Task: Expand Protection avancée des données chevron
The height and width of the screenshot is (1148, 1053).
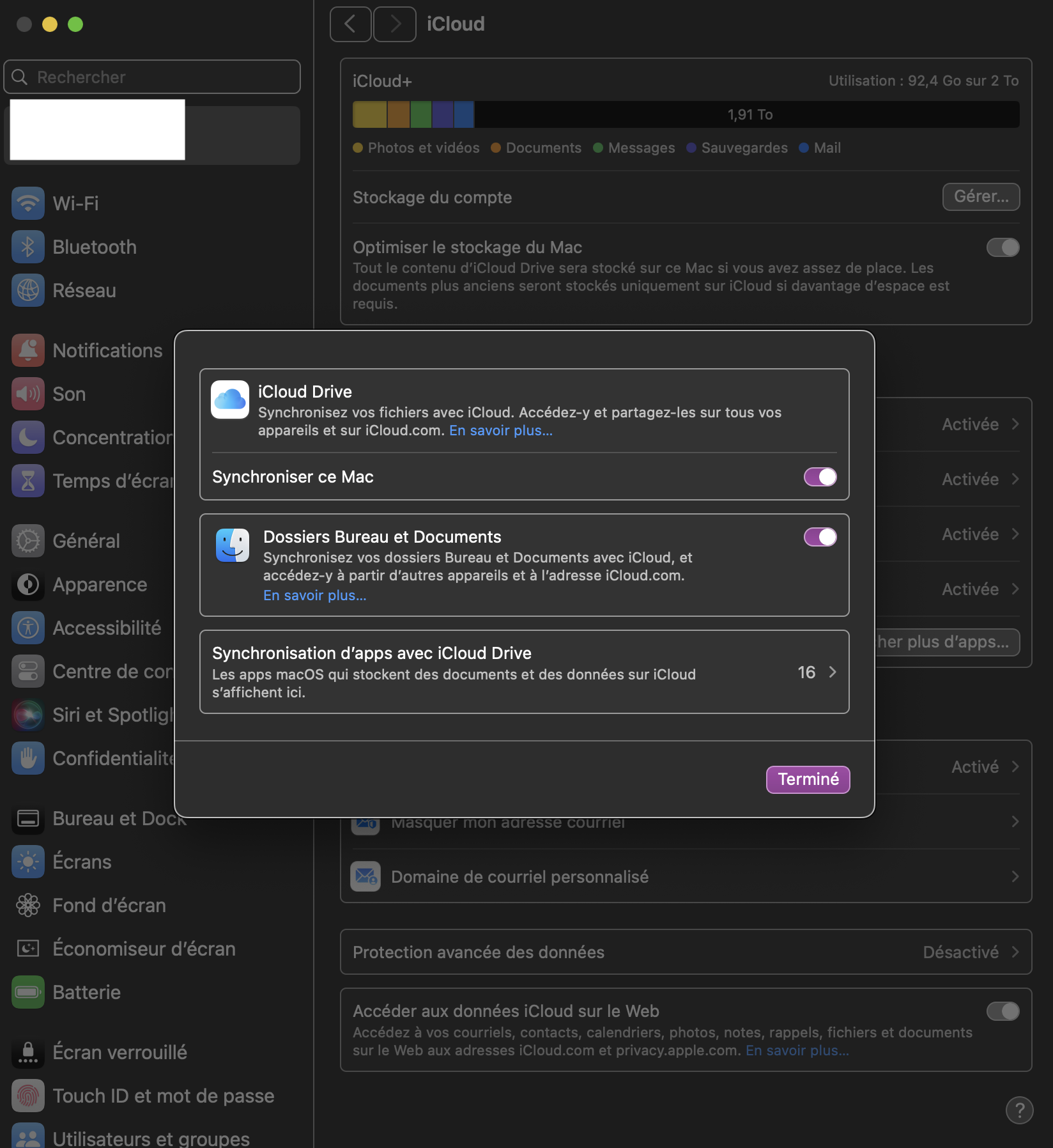Action: (x=1015, y=952)
